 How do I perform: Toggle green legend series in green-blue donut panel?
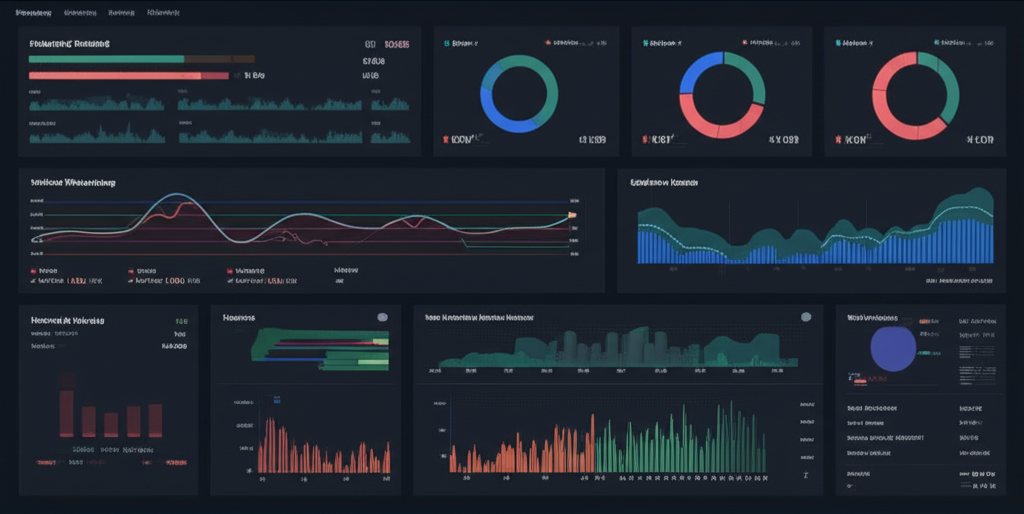(446, 44)
